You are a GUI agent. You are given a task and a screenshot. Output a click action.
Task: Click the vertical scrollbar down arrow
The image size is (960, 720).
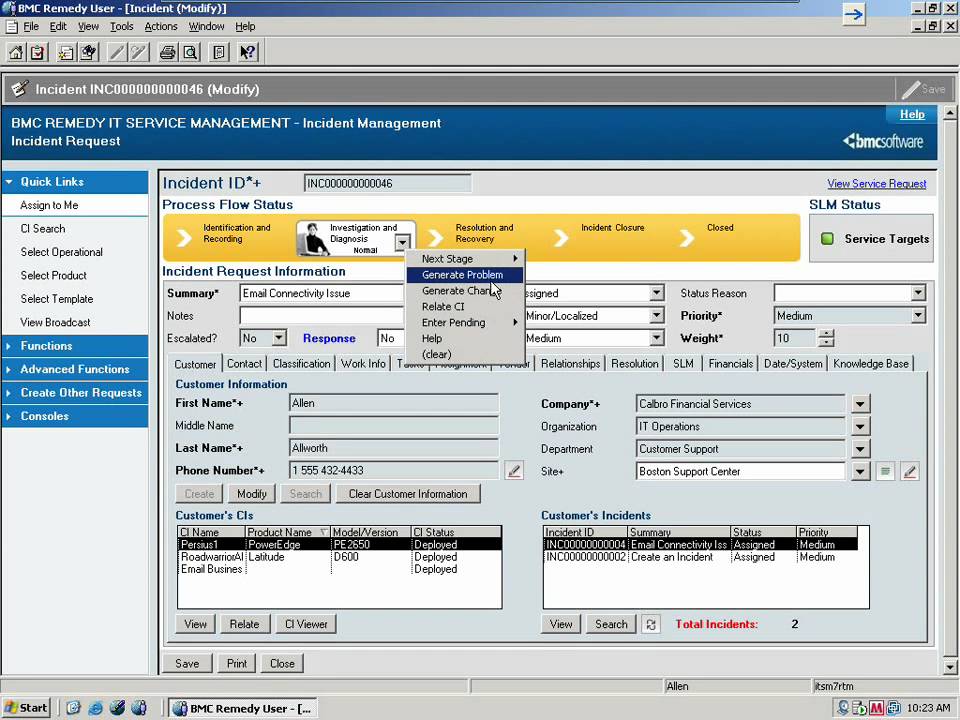coord(950,667)
